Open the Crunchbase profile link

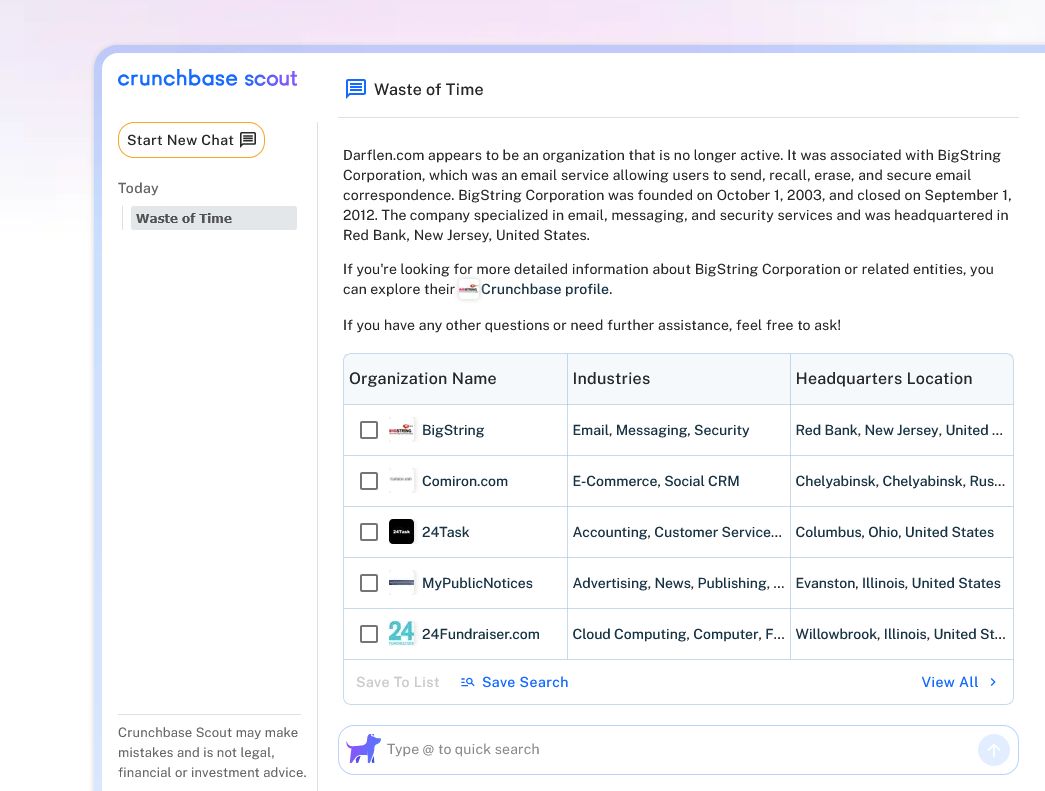[x=546, y=289]
